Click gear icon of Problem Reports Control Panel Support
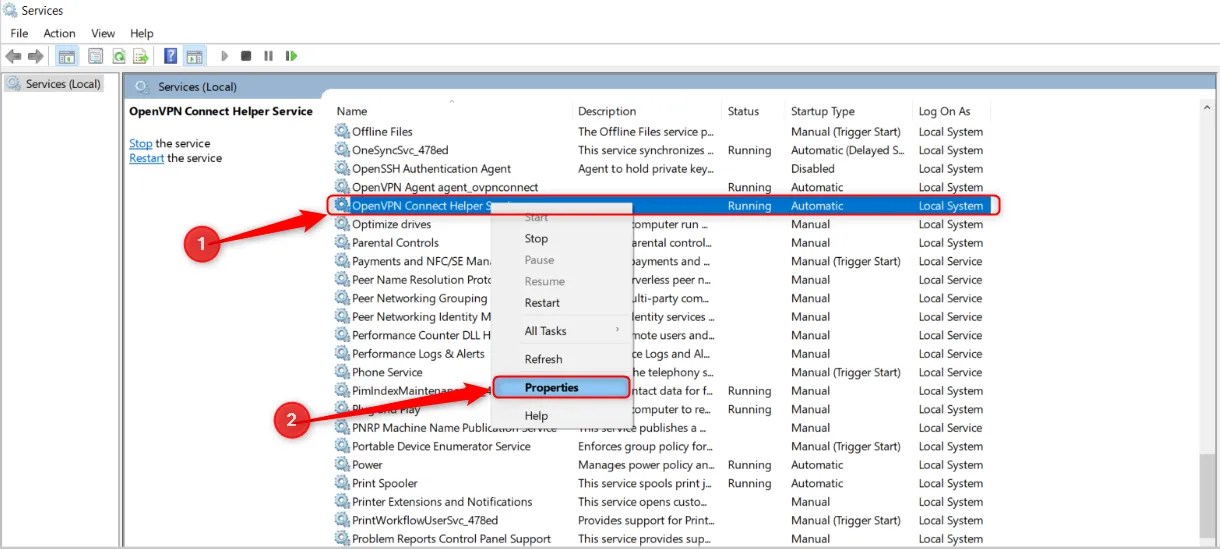The width and height of the screenshot is (1220, 549). 342,538
